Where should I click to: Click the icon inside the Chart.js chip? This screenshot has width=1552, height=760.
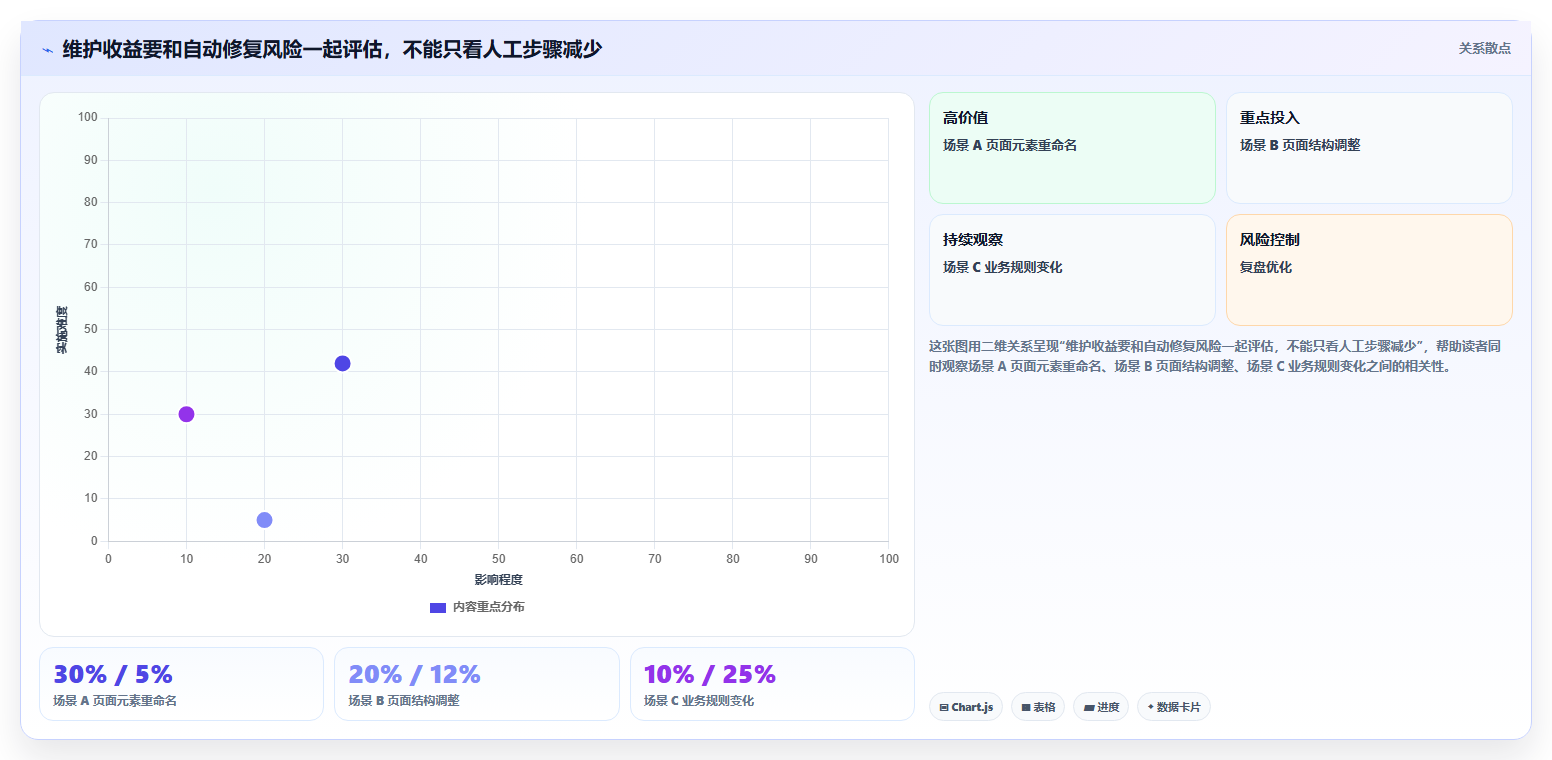tap(944, 707)
